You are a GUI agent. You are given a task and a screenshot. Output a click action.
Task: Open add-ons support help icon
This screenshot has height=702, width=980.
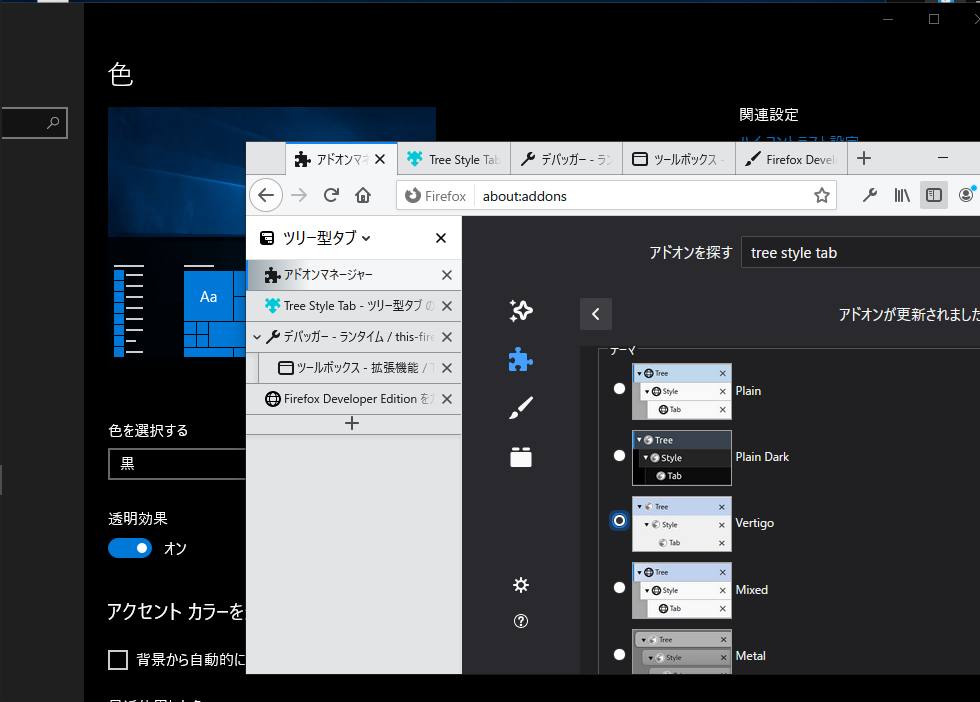(521, 621)
